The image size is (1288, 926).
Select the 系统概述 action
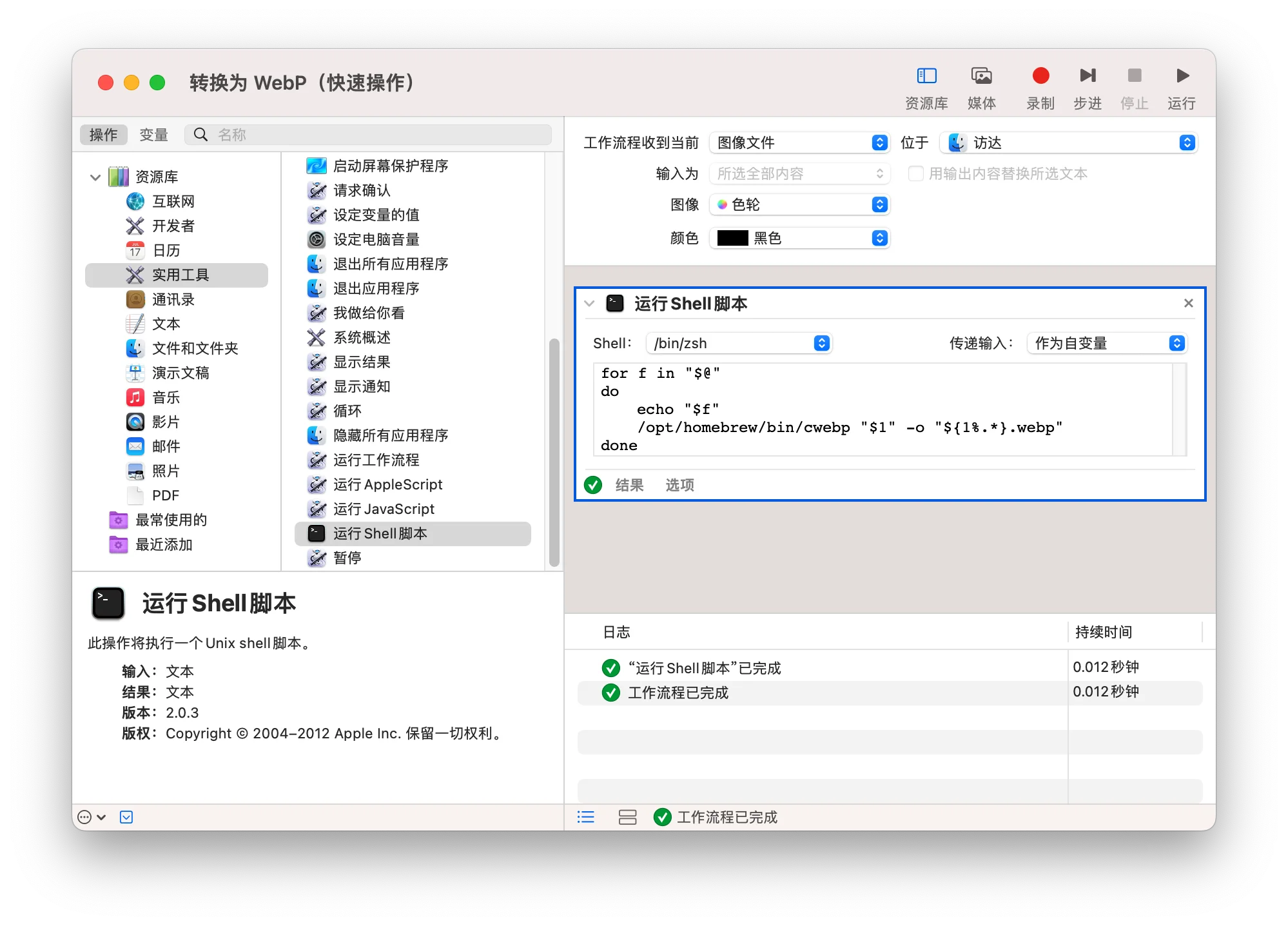click(413, 337)
